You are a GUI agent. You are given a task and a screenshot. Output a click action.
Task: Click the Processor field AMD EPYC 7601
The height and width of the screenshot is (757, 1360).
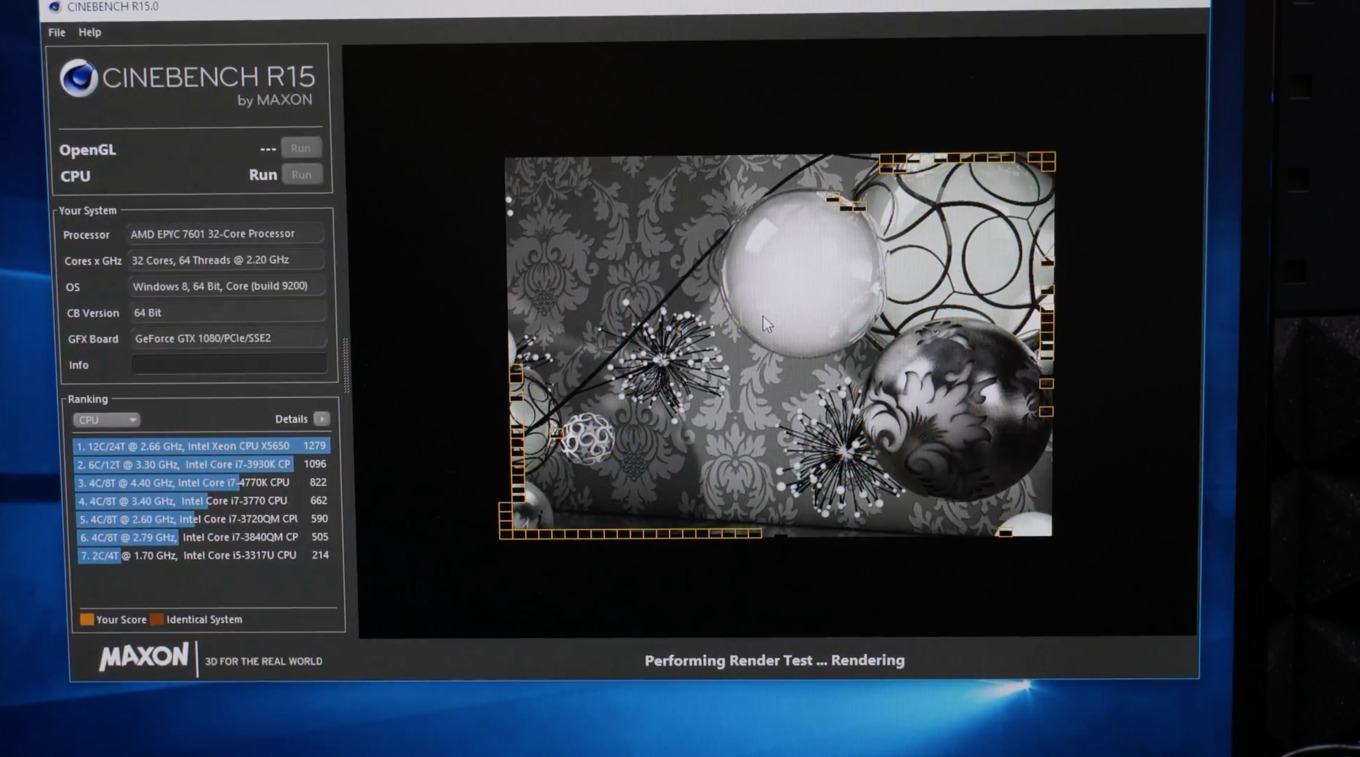(x=227, y=234)
